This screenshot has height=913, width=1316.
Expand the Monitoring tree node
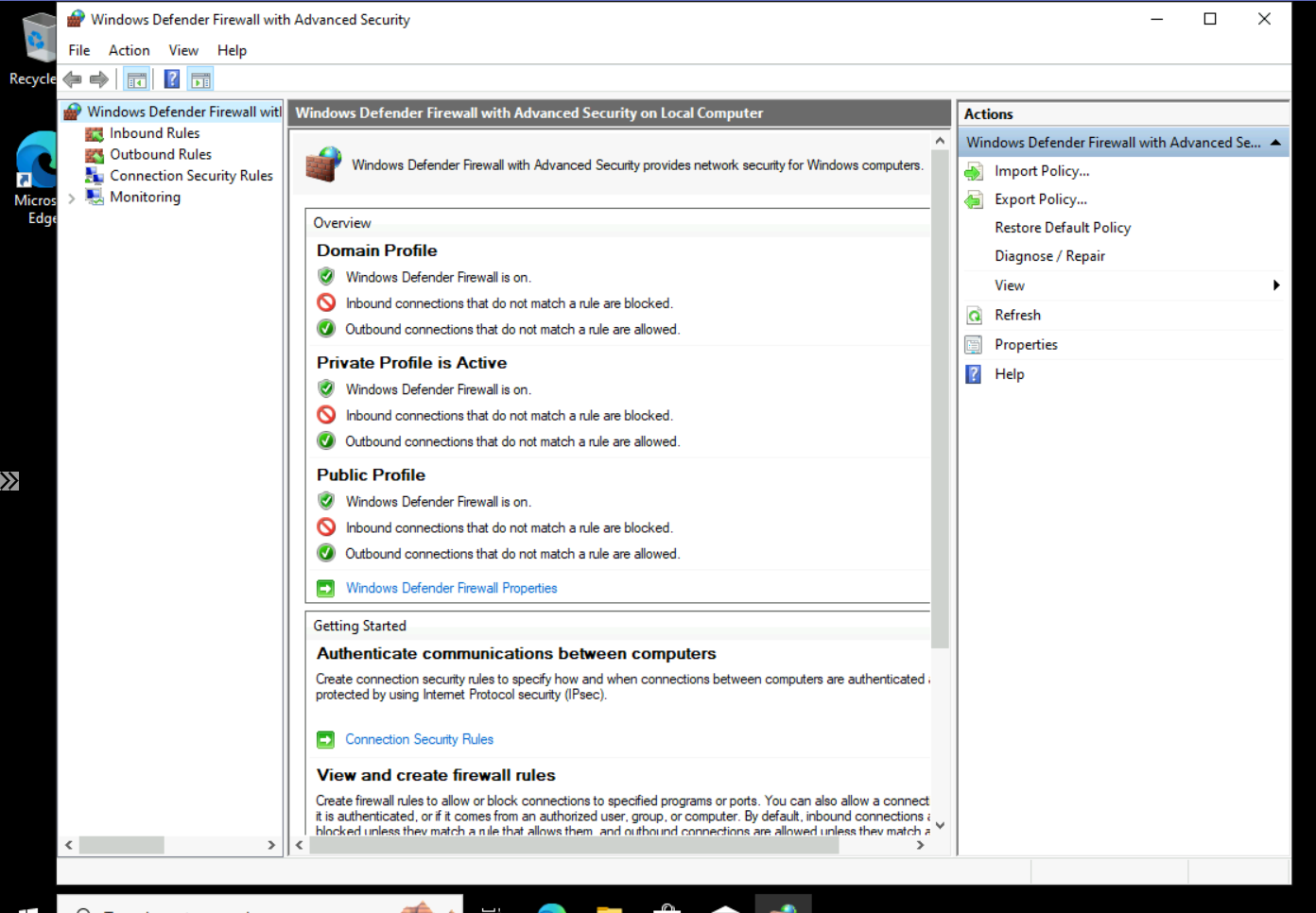[72, 198]
